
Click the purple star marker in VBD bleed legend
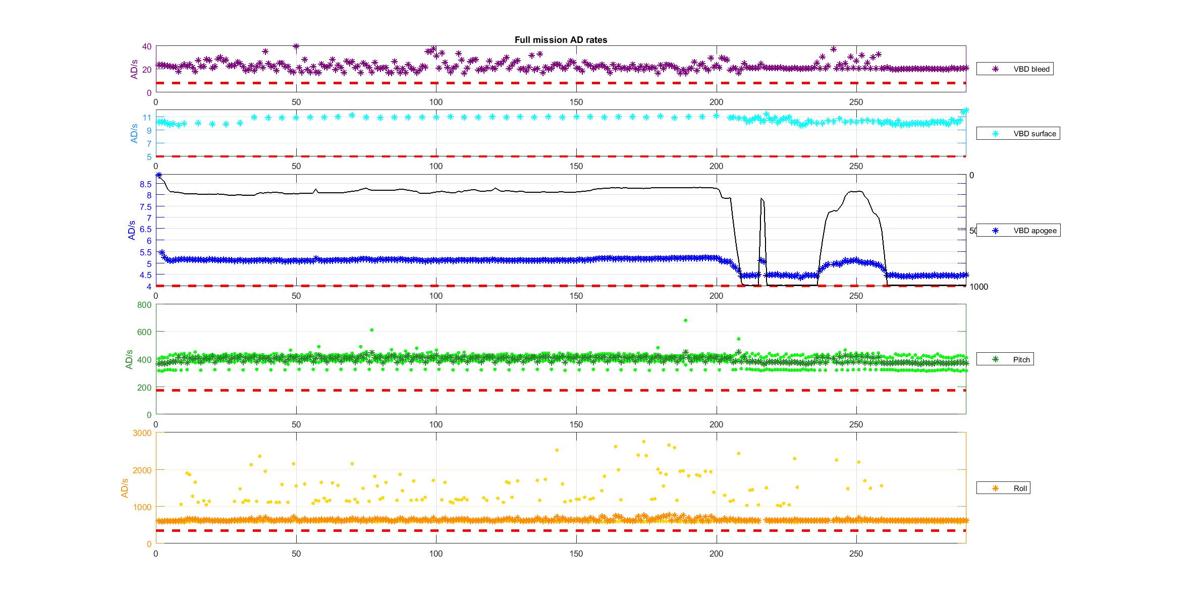click(994, 69)
